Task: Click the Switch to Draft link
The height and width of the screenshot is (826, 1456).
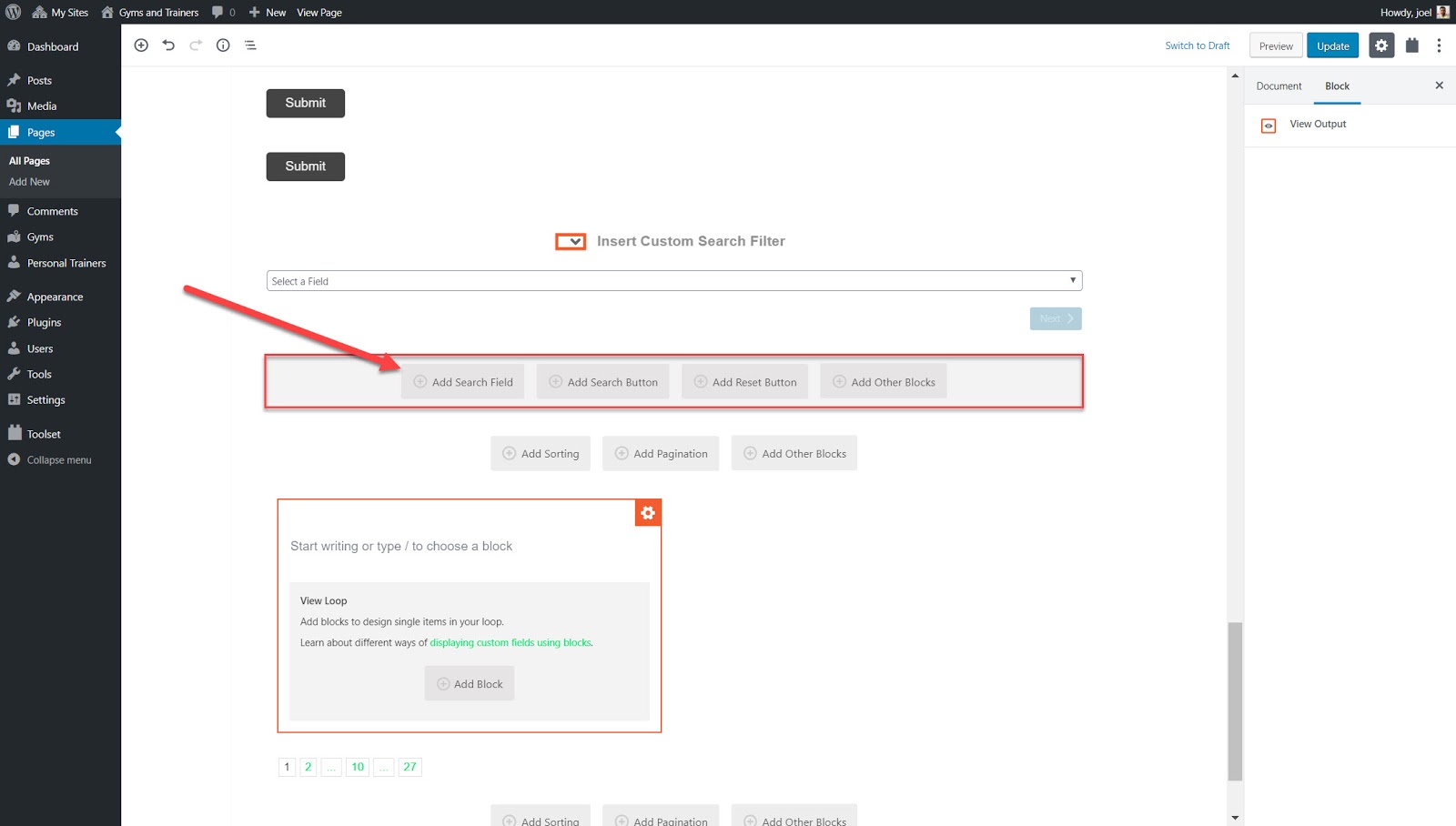Action: (1197, 45)
